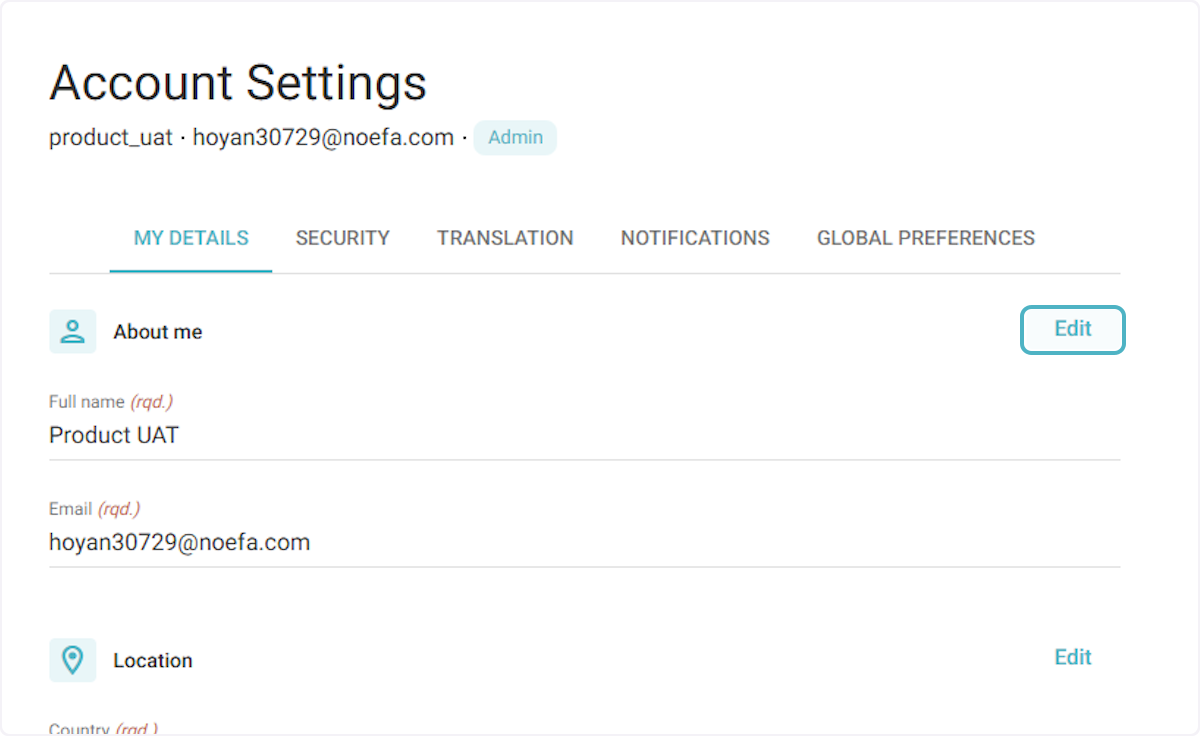The width and height of the screenshot is (1200, 736).
Task: Click the About me person icon
Action: pyautogui.click(x=72, y=331)
